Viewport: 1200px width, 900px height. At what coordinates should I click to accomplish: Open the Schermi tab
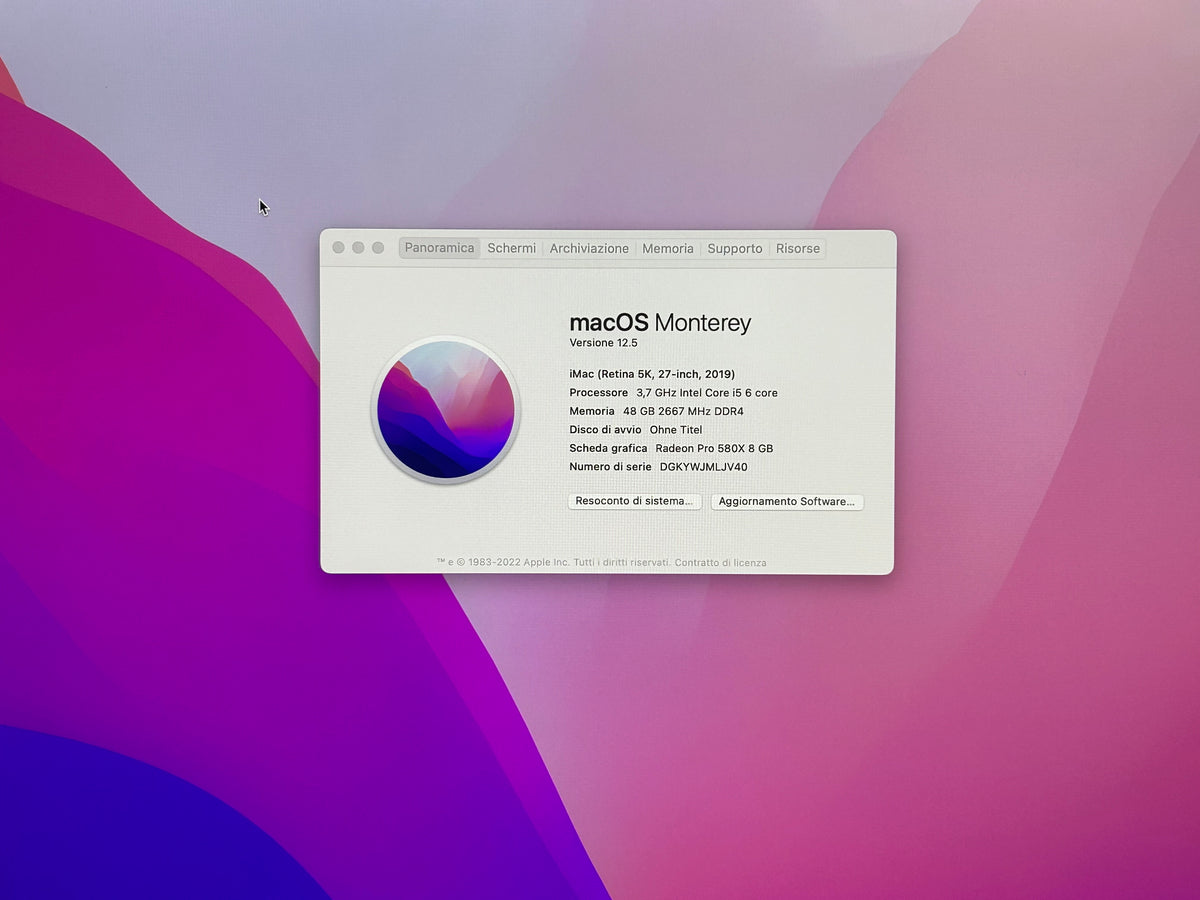click(512, 248)
